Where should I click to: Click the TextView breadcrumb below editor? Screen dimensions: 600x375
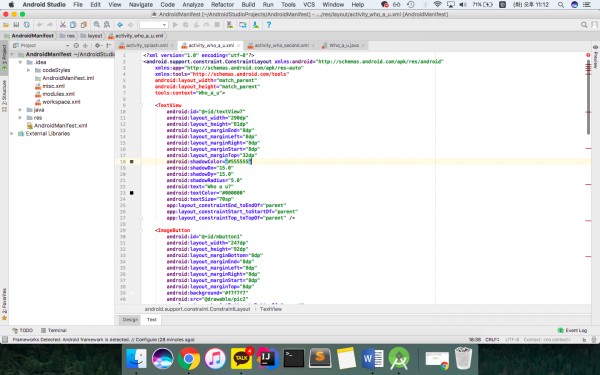[x=271, y=309]
